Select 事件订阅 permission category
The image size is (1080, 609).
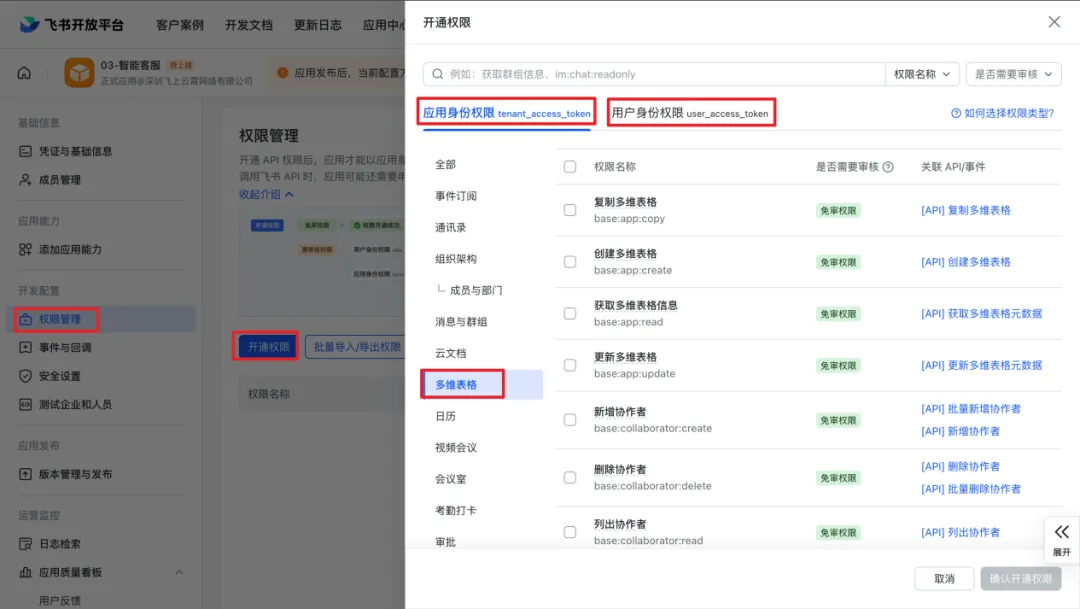pyautogui.click(x=456, y=196)
